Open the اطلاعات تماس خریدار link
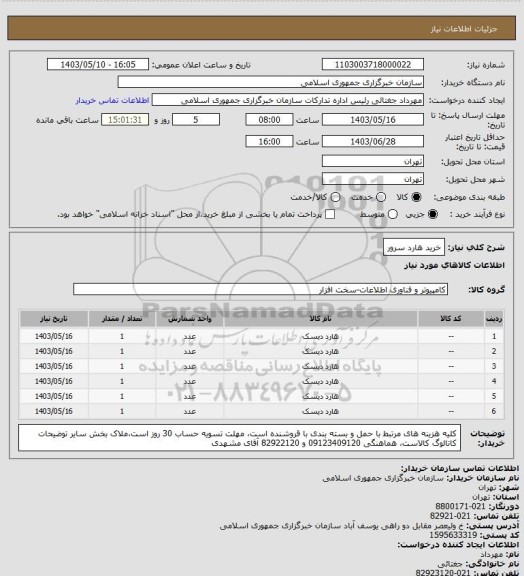 [112, 100]
